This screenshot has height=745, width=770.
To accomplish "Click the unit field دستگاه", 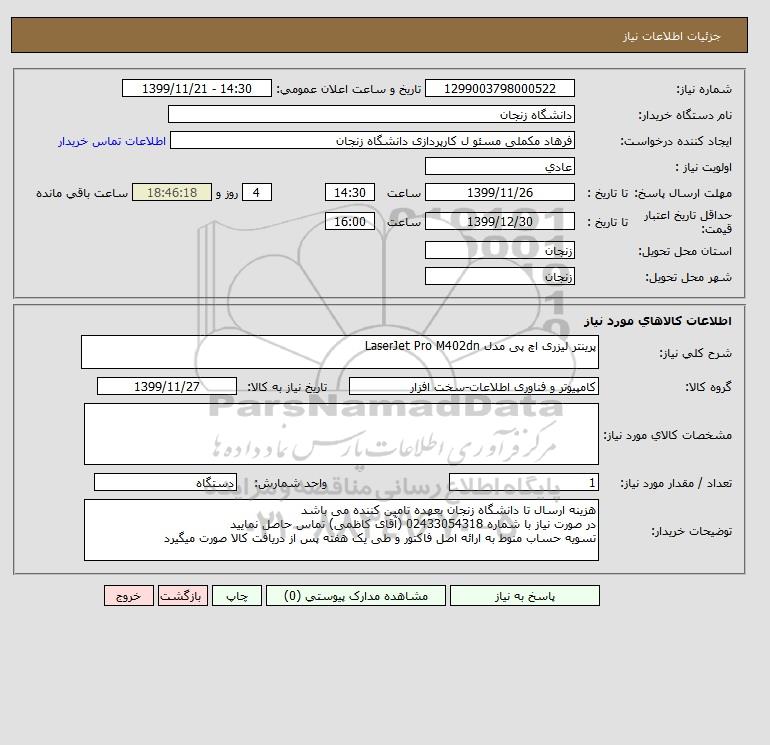I will click(x=165, y=482).
